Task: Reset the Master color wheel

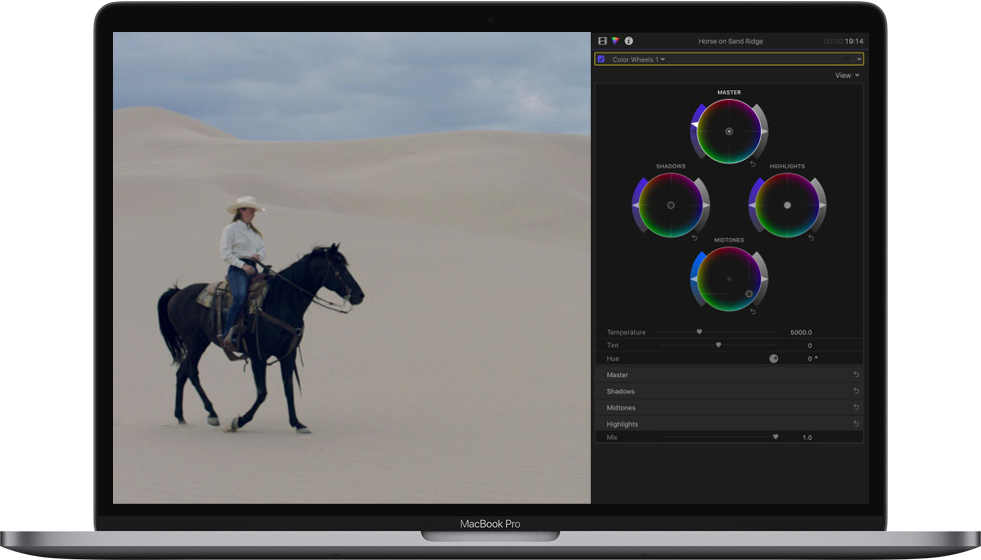Action: tap(753, 164)
